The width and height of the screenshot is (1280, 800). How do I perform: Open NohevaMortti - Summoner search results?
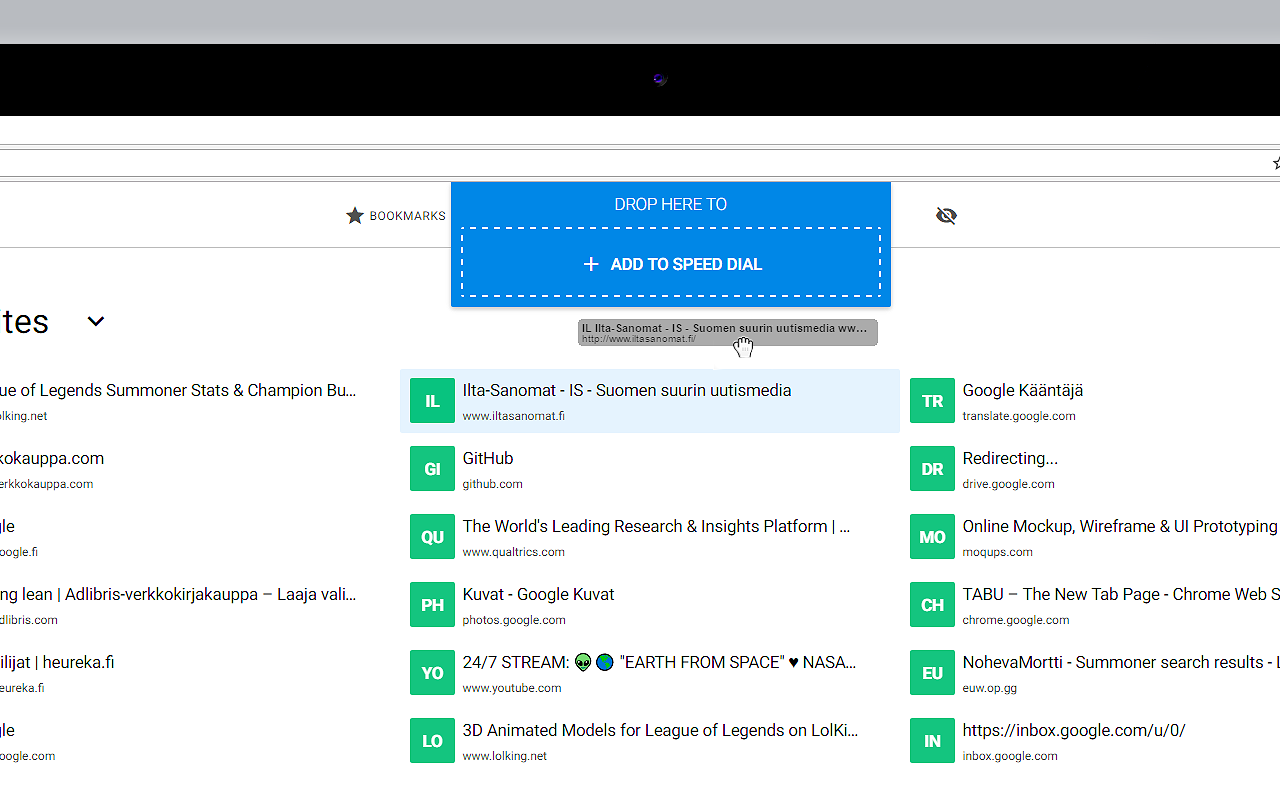pos(1121,662)
